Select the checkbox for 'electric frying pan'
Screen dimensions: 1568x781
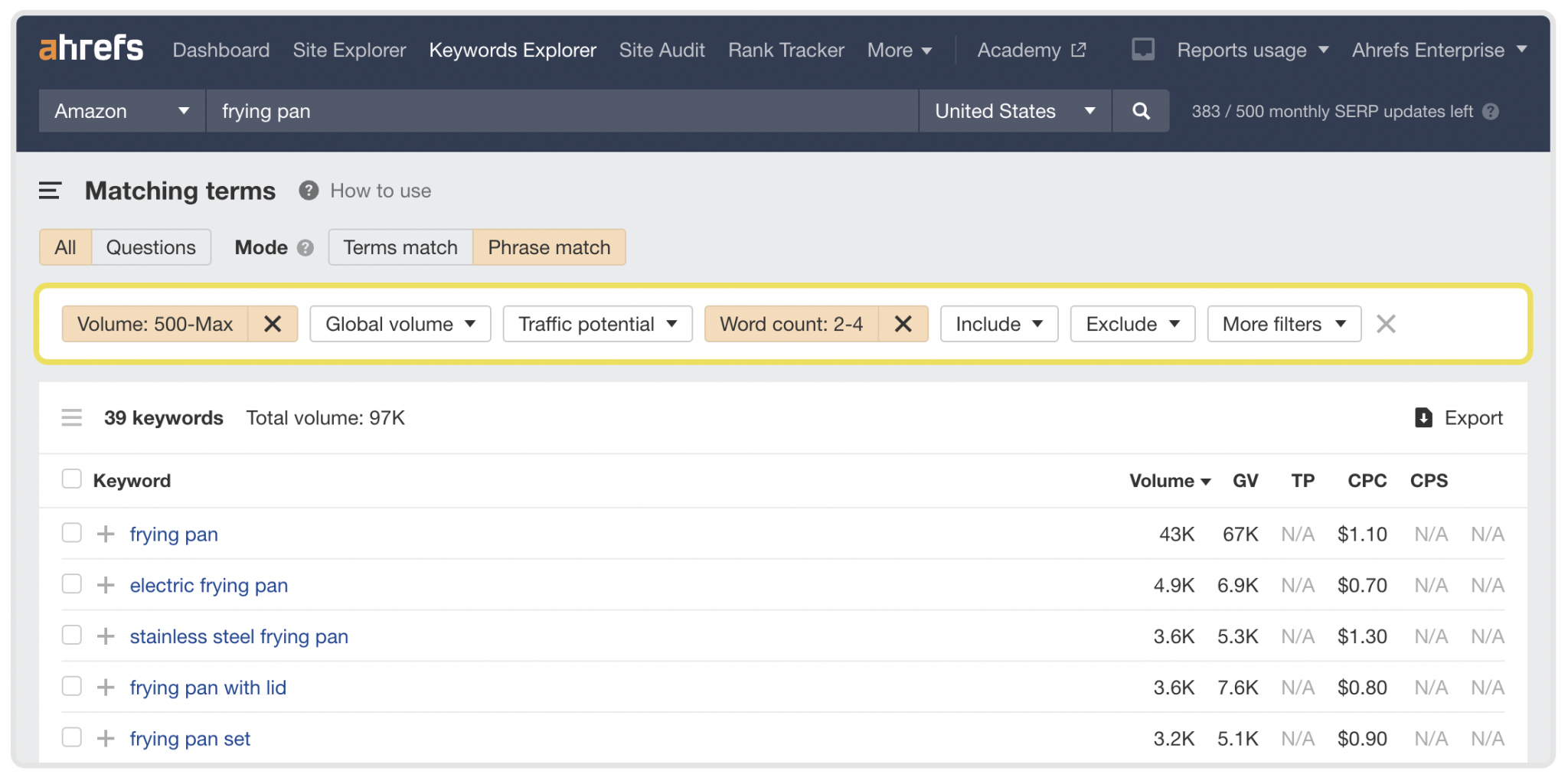click(x=71, y=583)
